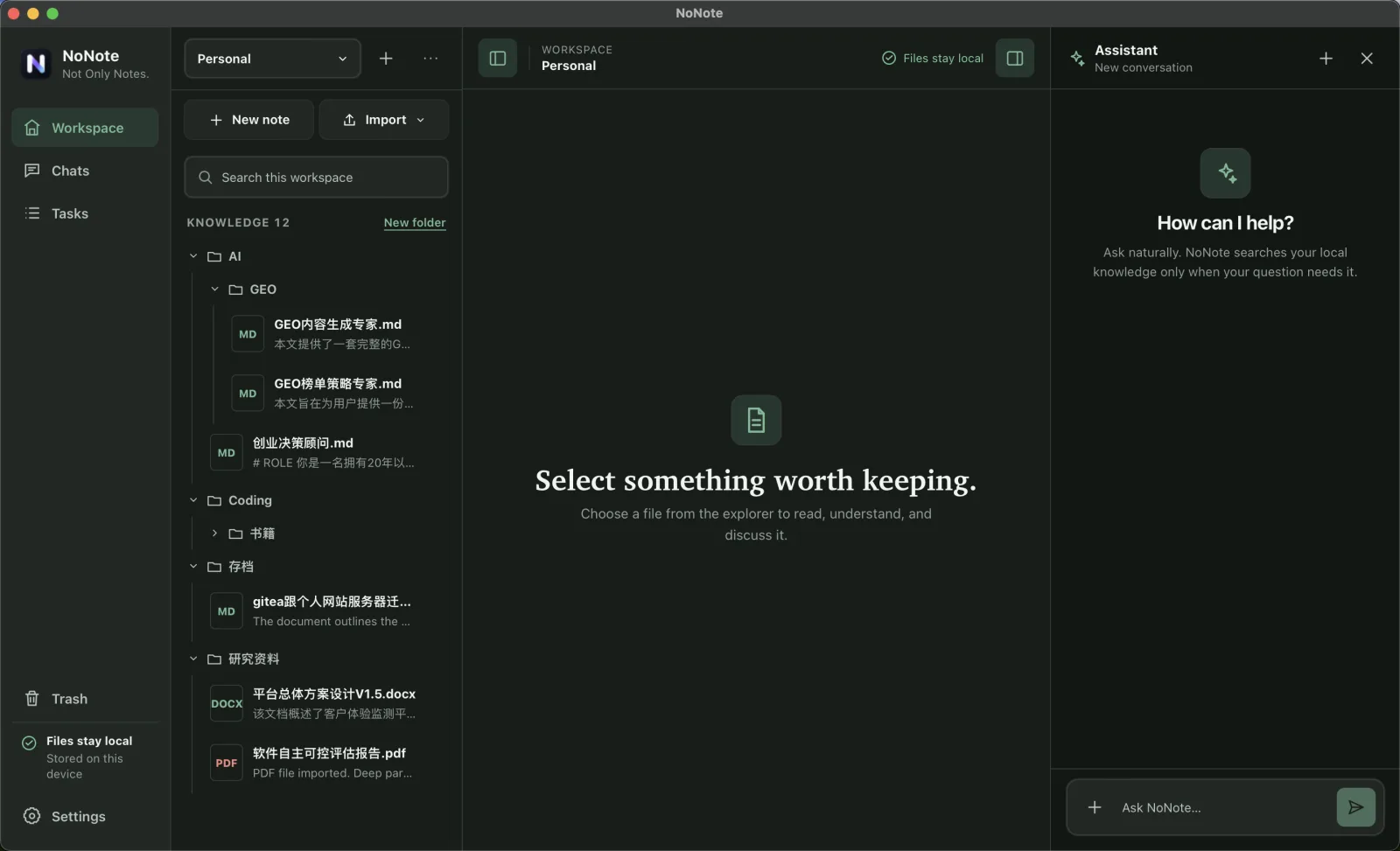Open 创业决策顾问.md note
The height and width of the screenshot is (851, 1400).
326,453
